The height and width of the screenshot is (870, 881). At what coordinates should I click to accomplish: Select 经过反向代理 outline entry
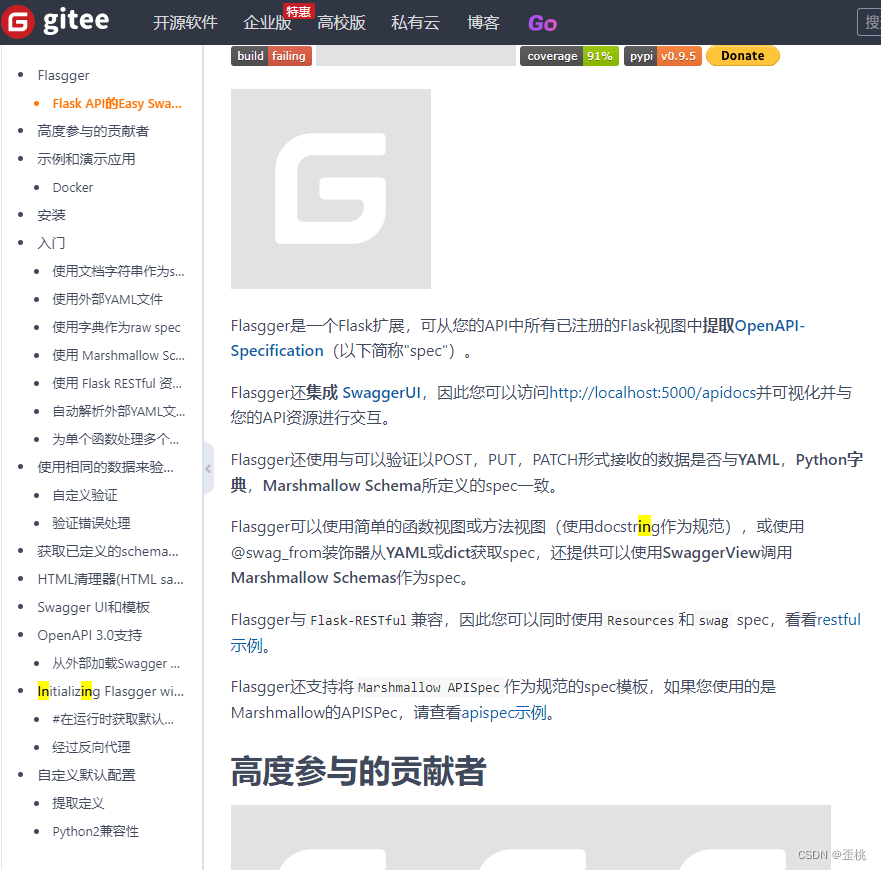coord(92,747)
